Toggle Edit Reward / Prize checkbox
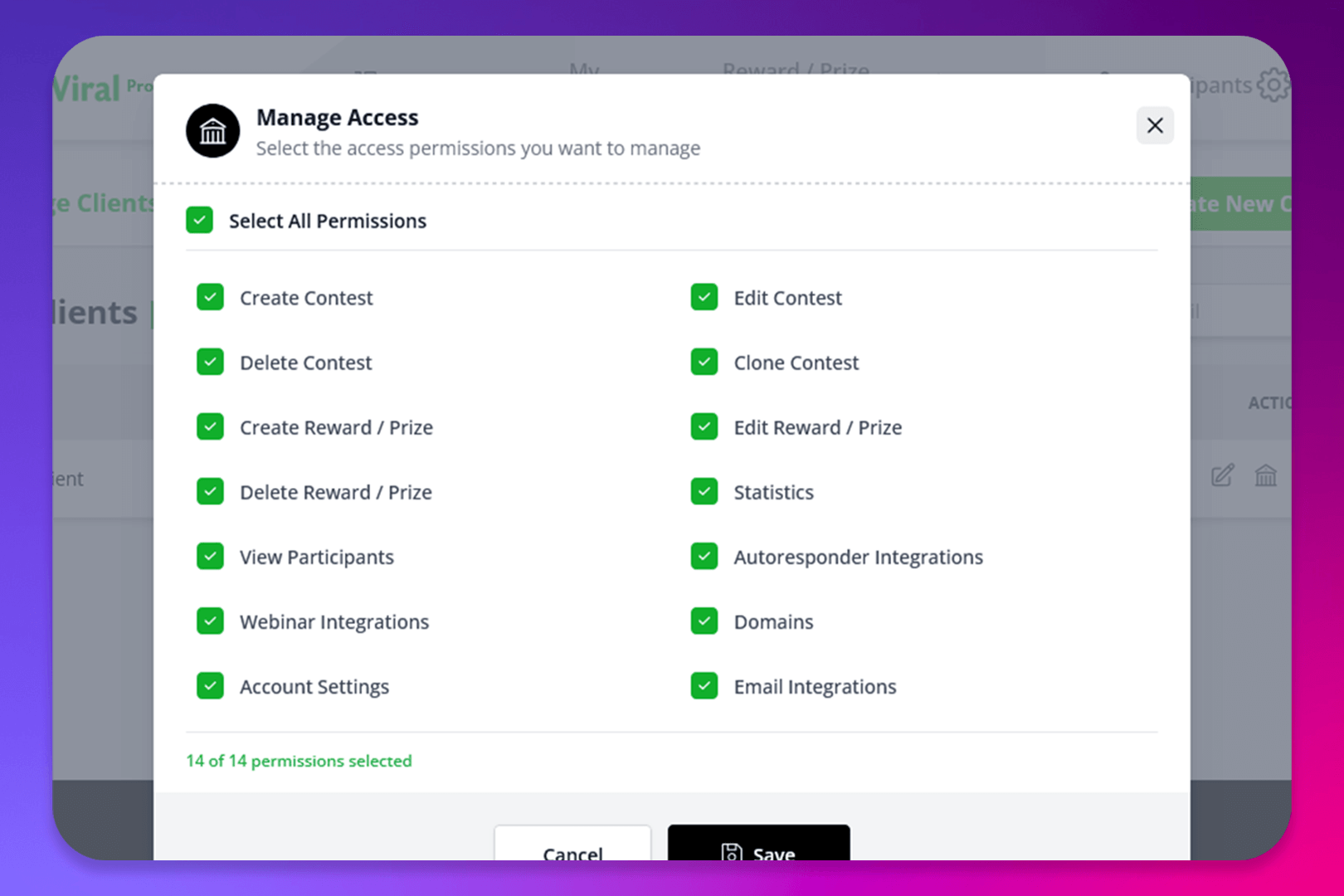The height and width of the screenshot is (896, 1344). [x=704, y=426]
